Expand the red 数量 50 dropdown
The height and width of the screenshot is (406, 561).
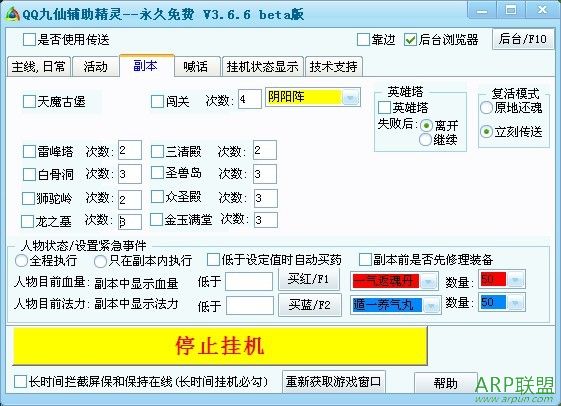(x=516, y=279)
